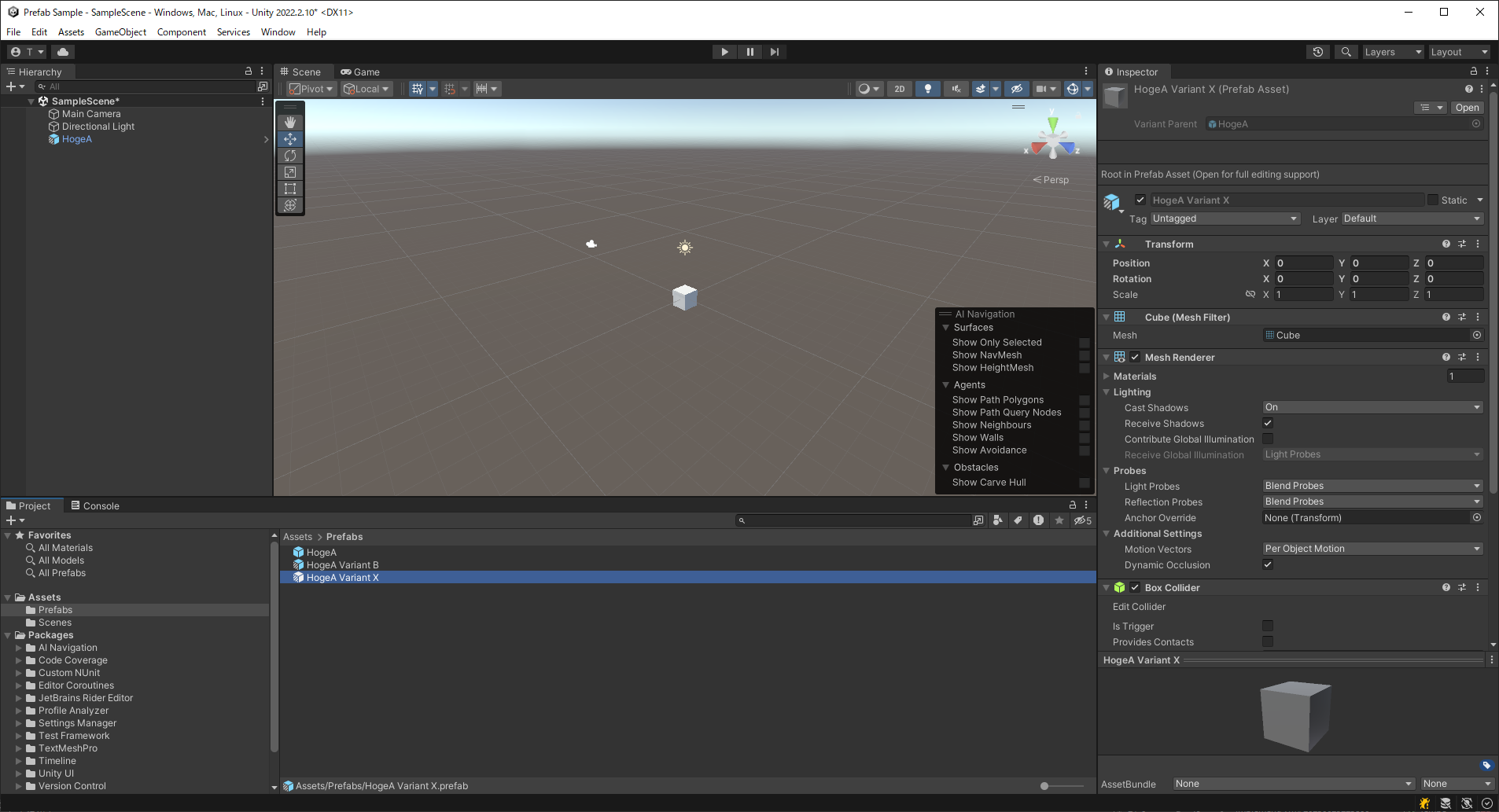Open the Draw Mode shading dropdown

click(x=868, y=89)
